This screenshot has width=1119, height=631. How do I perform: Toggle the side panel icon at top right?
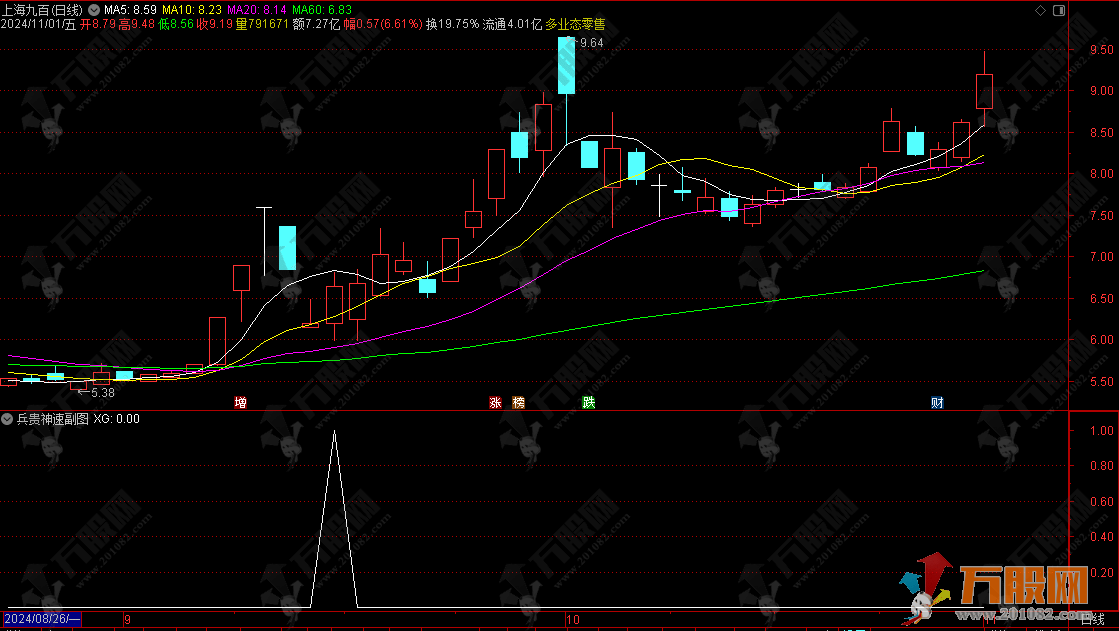point(1059,10)
